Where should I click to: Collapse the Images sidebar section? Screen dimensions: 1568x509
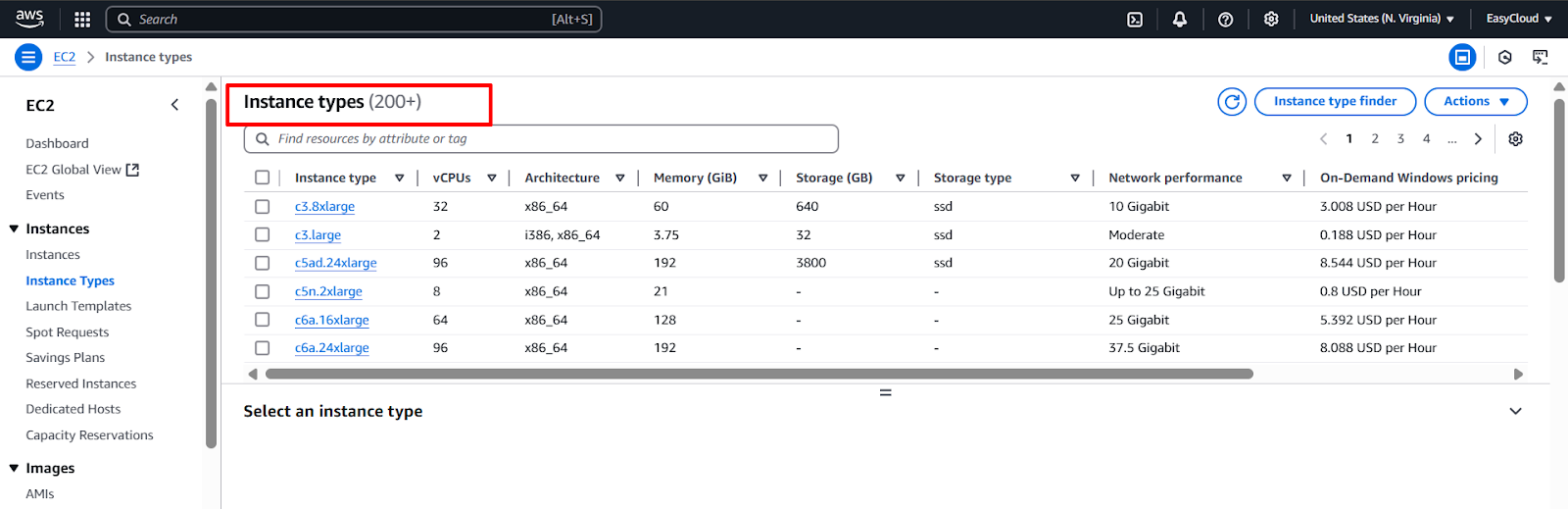coord(14,469)
